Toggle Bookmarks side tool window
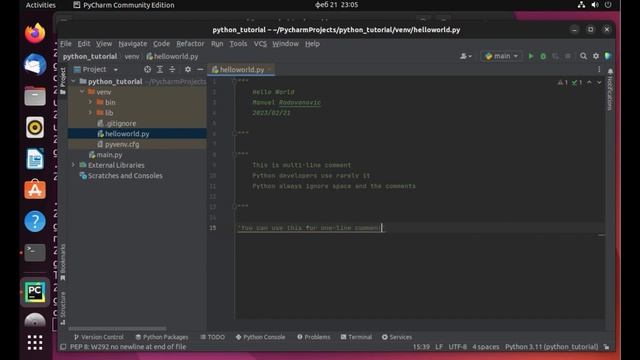Viewport: 640px width, 360px height. [63, 262]
